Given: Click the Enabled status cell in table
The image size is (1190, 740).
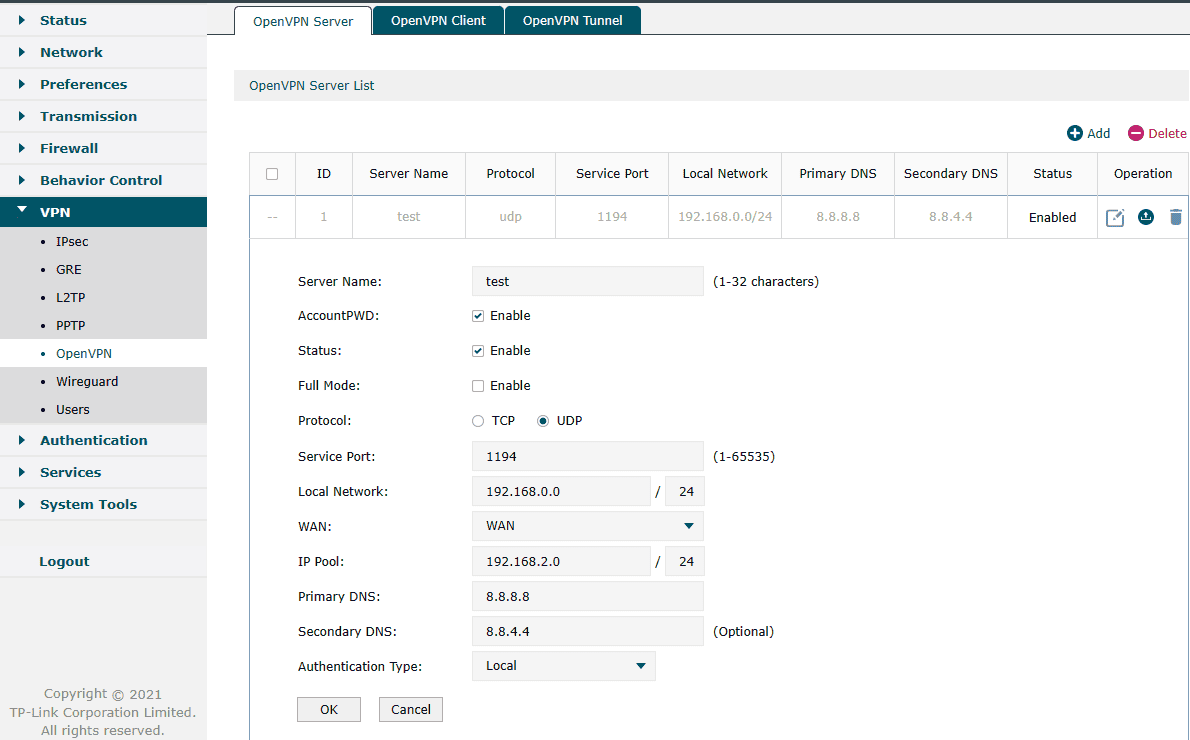Looking at the screenshot, I should [1052, 217].
